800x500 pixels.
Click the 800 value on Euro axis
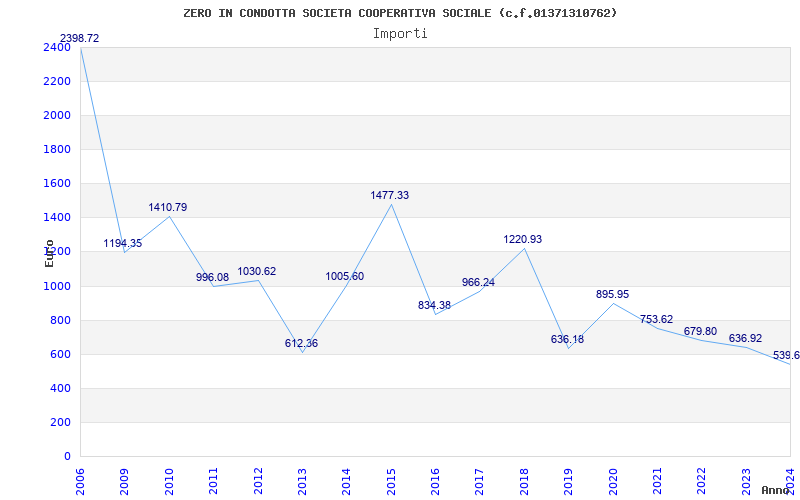(x=60, y=320)
